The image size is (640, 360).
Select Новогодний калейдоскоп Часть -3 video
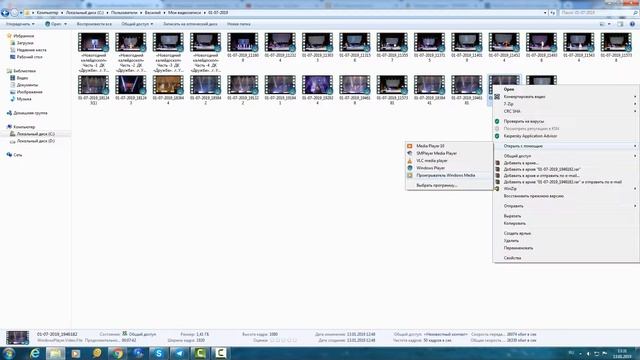tap(168, 52)
